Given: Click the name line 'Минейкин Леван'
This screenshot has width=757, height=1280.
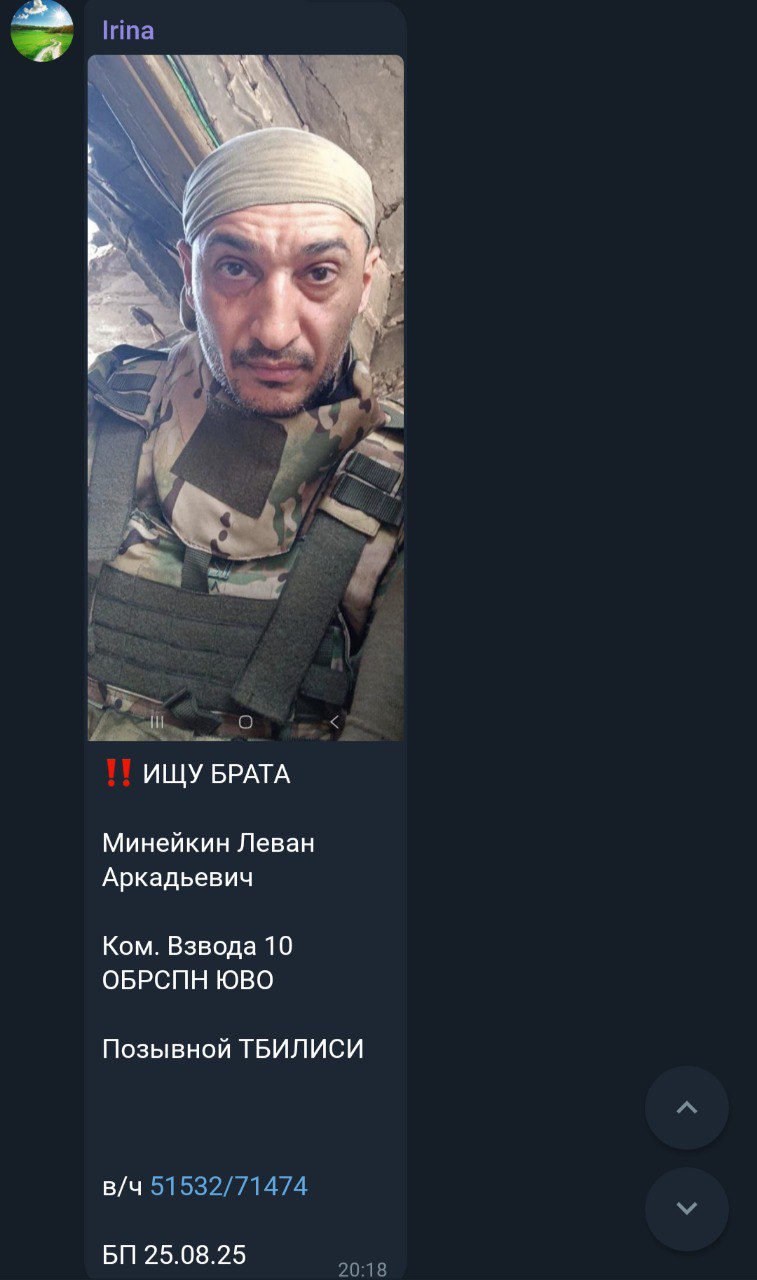Looking at the screenshot, I should coord(208,843).
